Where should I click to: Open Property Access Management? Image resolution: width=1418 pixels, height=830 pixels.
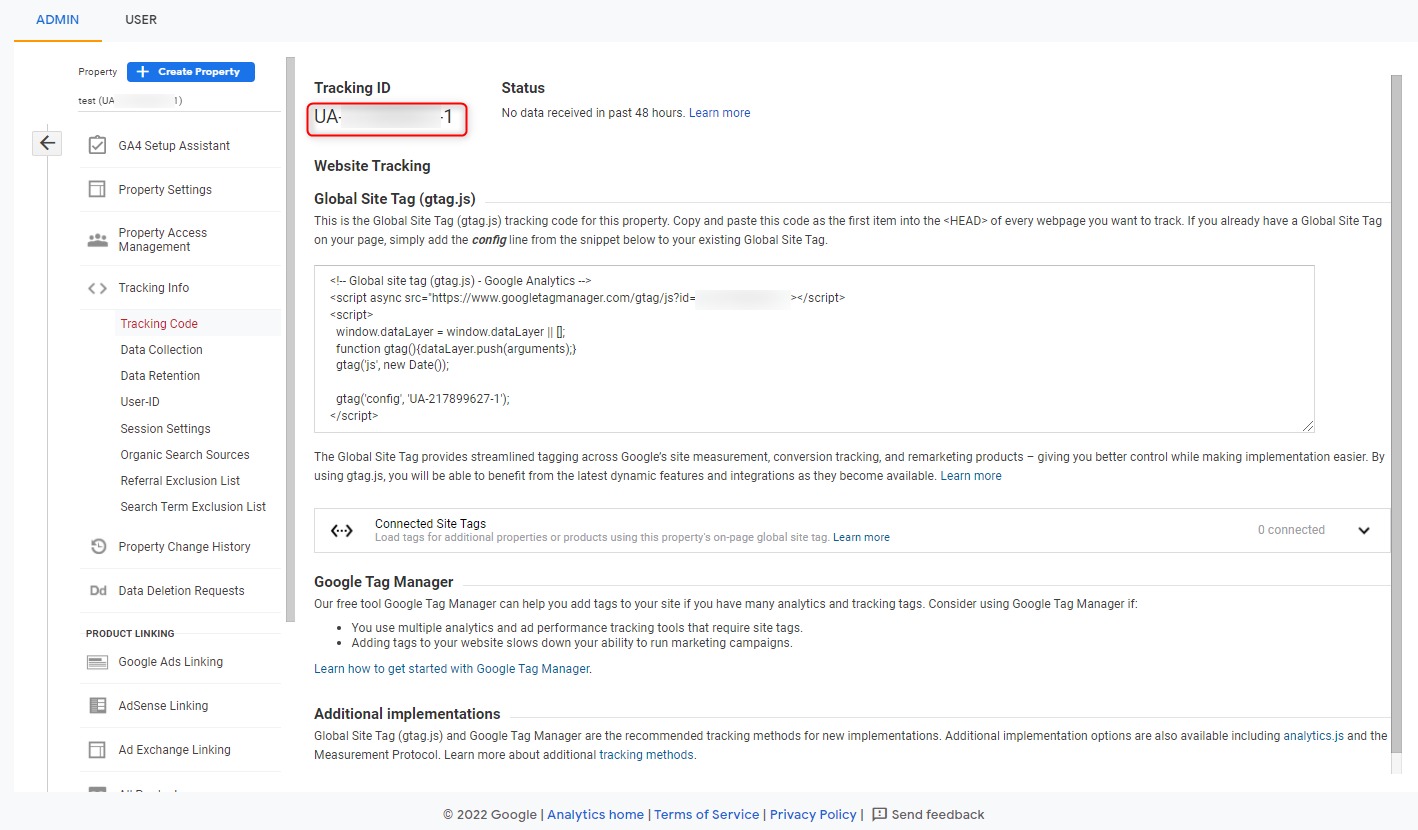[x=163, y=240]
